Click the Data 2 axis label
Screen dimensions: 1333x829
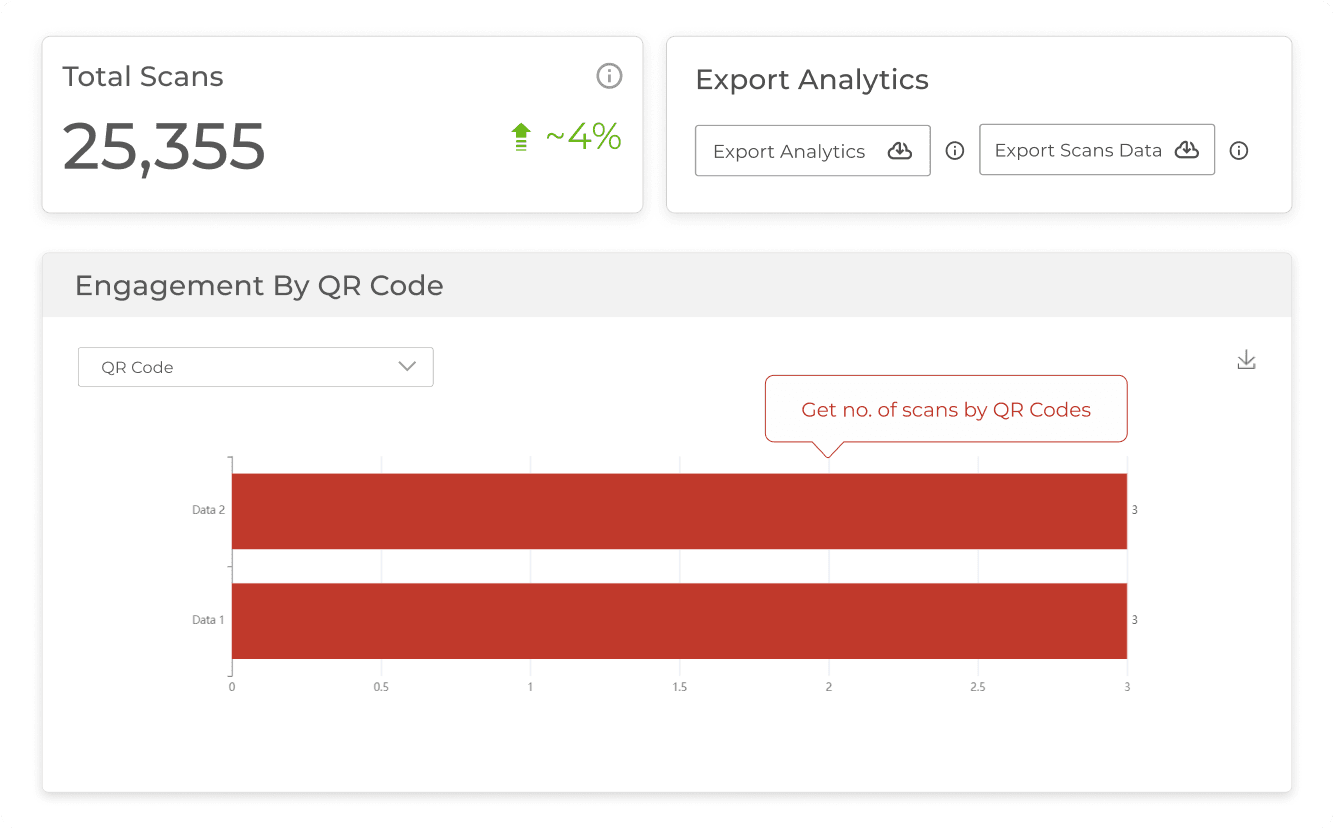pyautogui.click(x=208, y=510)
